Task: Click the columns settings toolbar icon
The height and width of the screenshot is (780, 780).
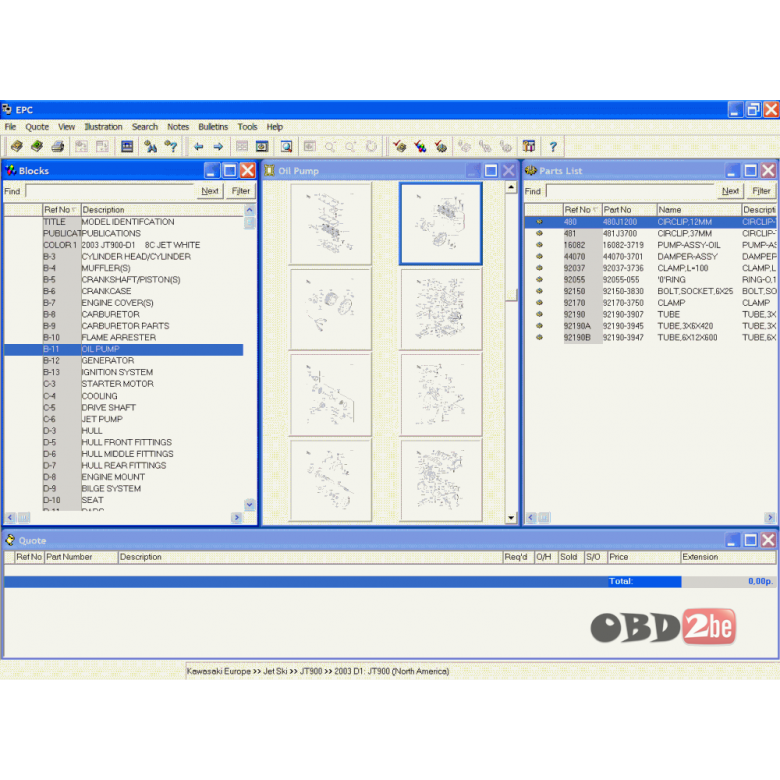Action: pos(529,146)
